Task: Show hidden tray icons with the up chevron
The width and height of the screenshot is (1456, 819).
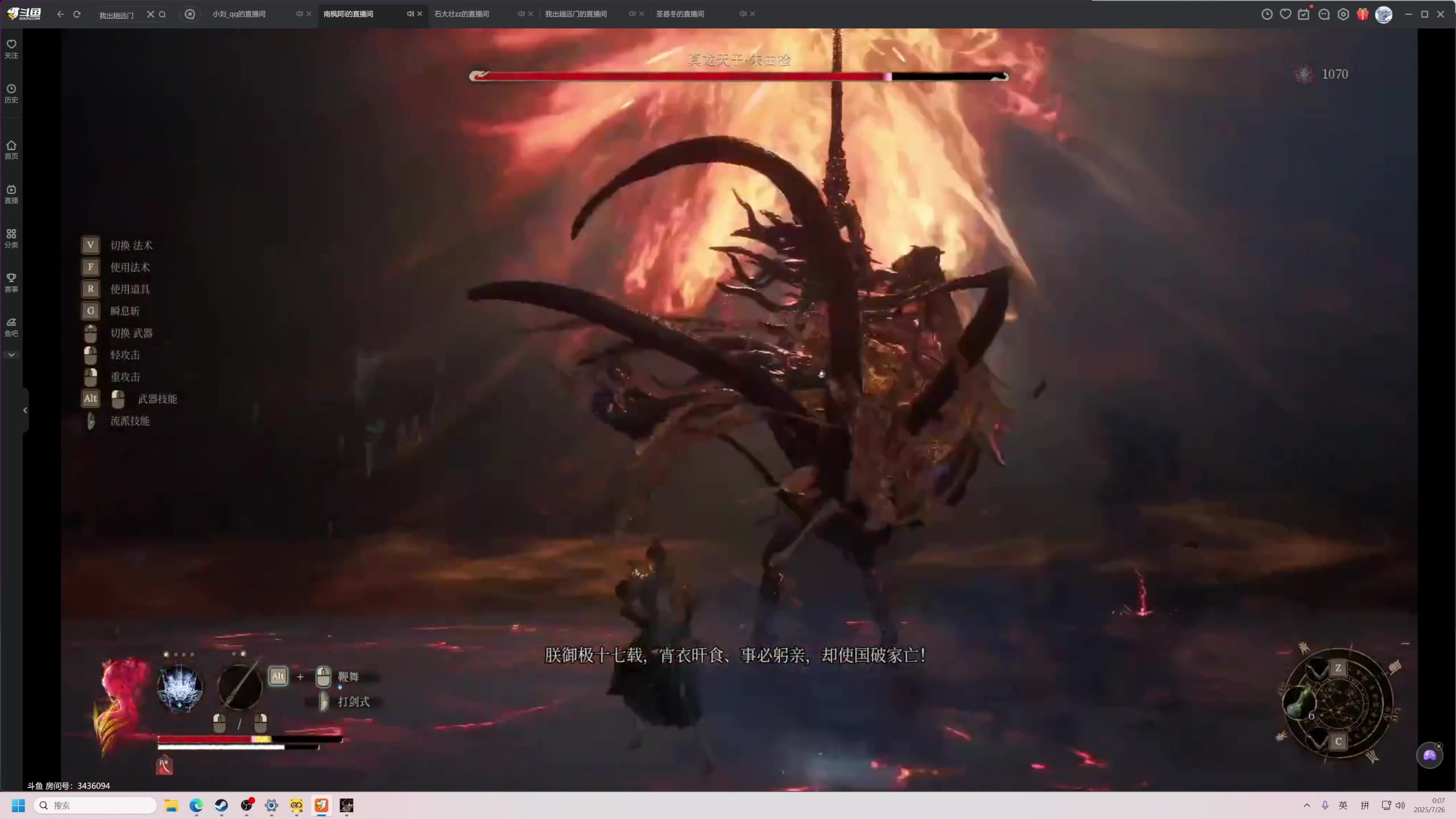Action: (1306, 805)
